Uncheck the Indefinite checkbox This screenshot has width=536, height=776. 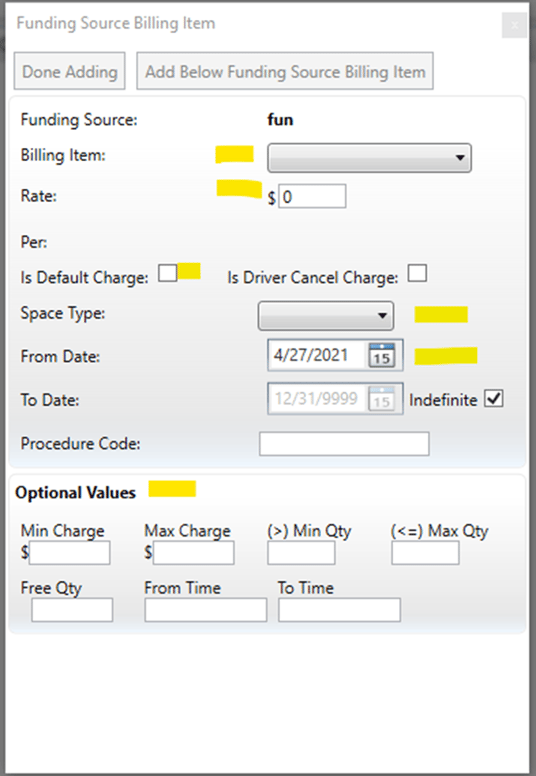(493, 398)
